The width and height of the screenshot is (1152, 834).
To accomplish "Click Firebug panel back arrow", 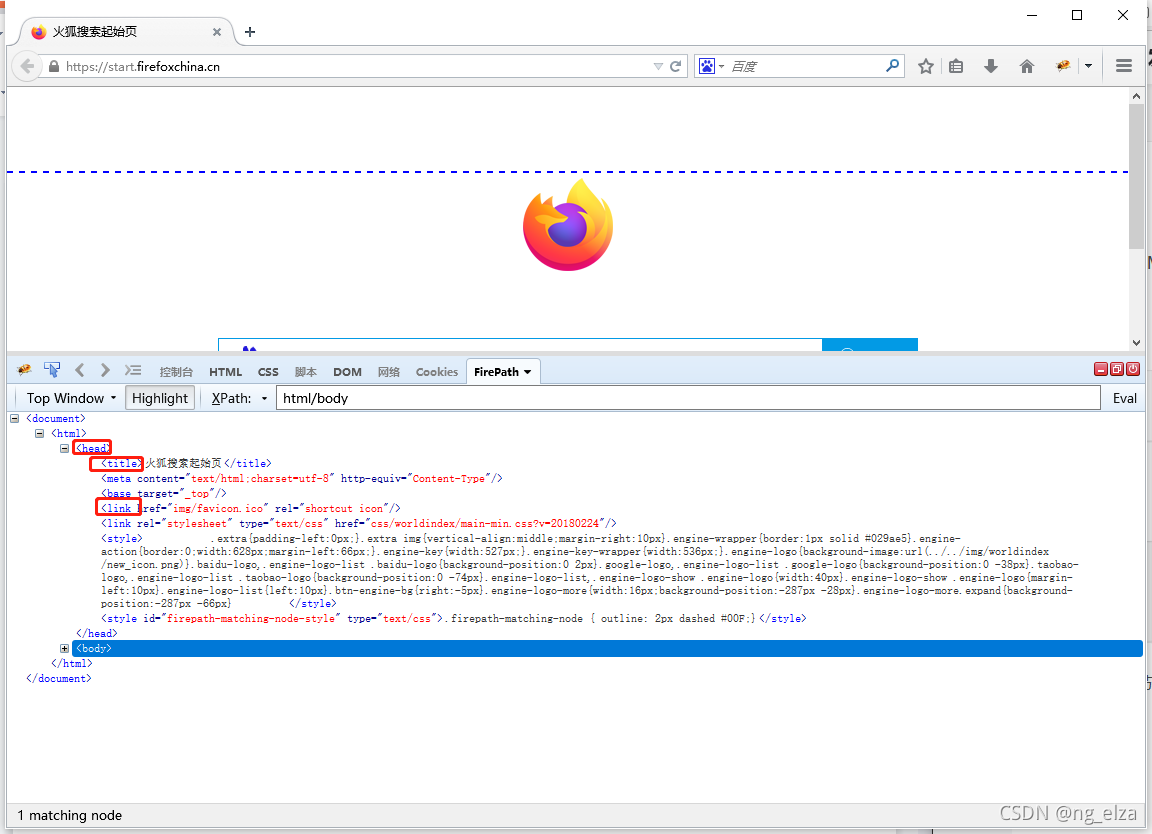I will [79, 370].
